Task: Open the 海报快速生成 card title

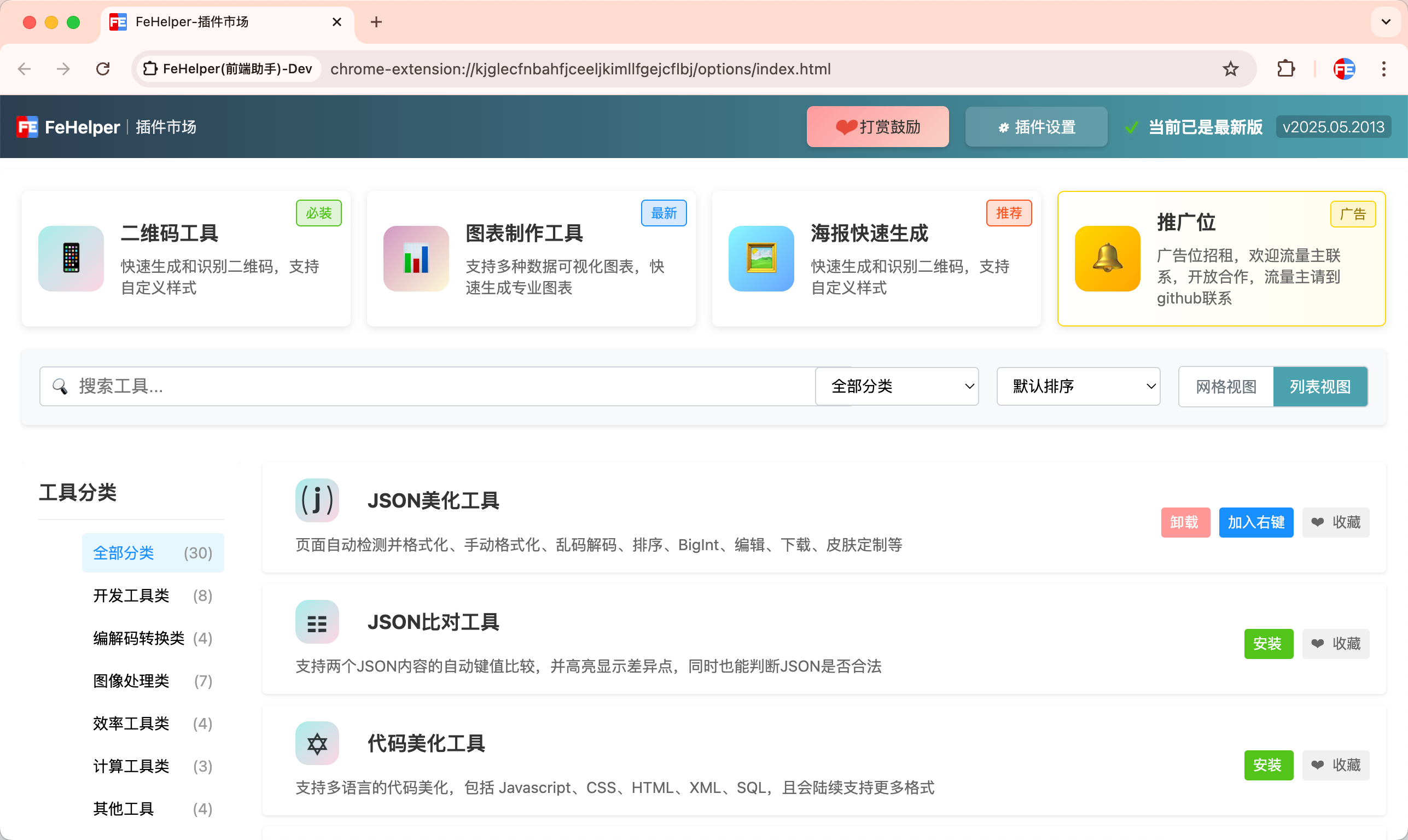Action: (870, 232)
